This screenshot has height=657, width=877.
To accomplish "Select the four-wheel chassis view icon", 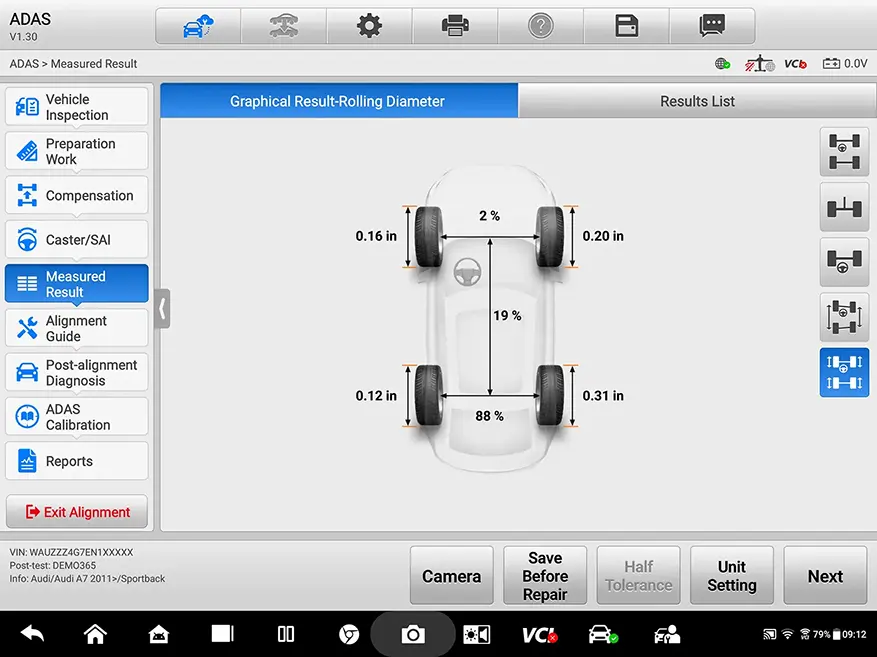I will [844, 153].
